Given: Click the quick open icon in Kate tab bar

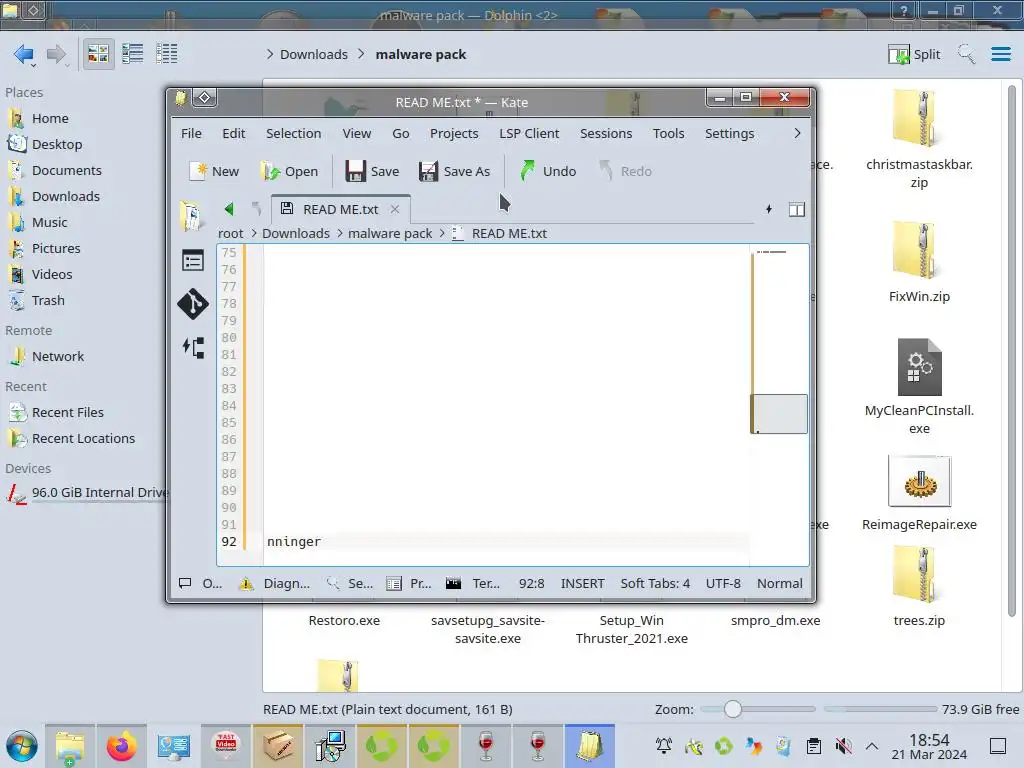Looking at the screenshot, I should click(x=769, y=209).
